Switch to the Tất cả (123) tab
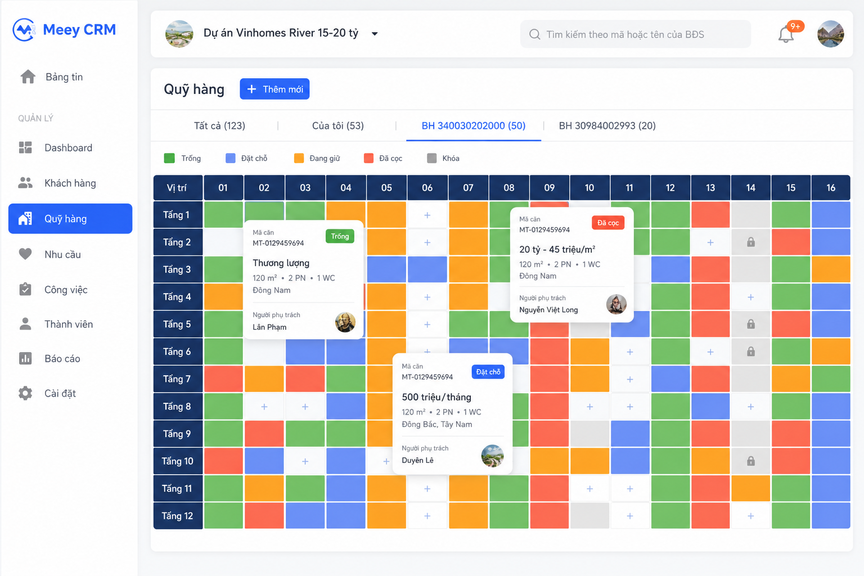Image resolution: width=864 pixels, height=576 pixels. pyautogui.click(x=219, y=126)
